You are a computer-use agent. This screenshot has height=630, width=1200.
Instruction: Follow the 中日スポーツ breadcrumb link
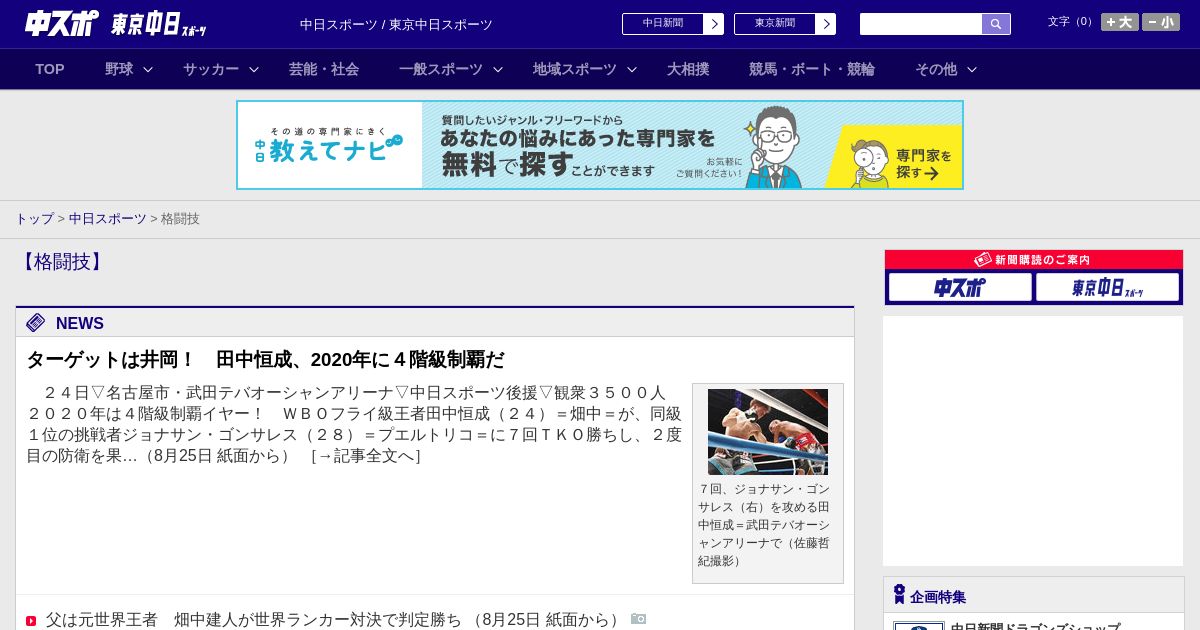click(x=108, y=218)
